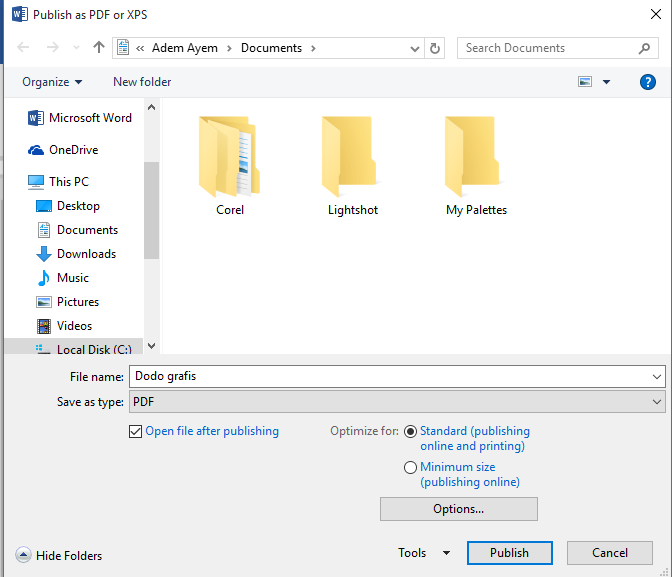
Task: Click navigation pane scroll down arrow
Action: point(151,346)
